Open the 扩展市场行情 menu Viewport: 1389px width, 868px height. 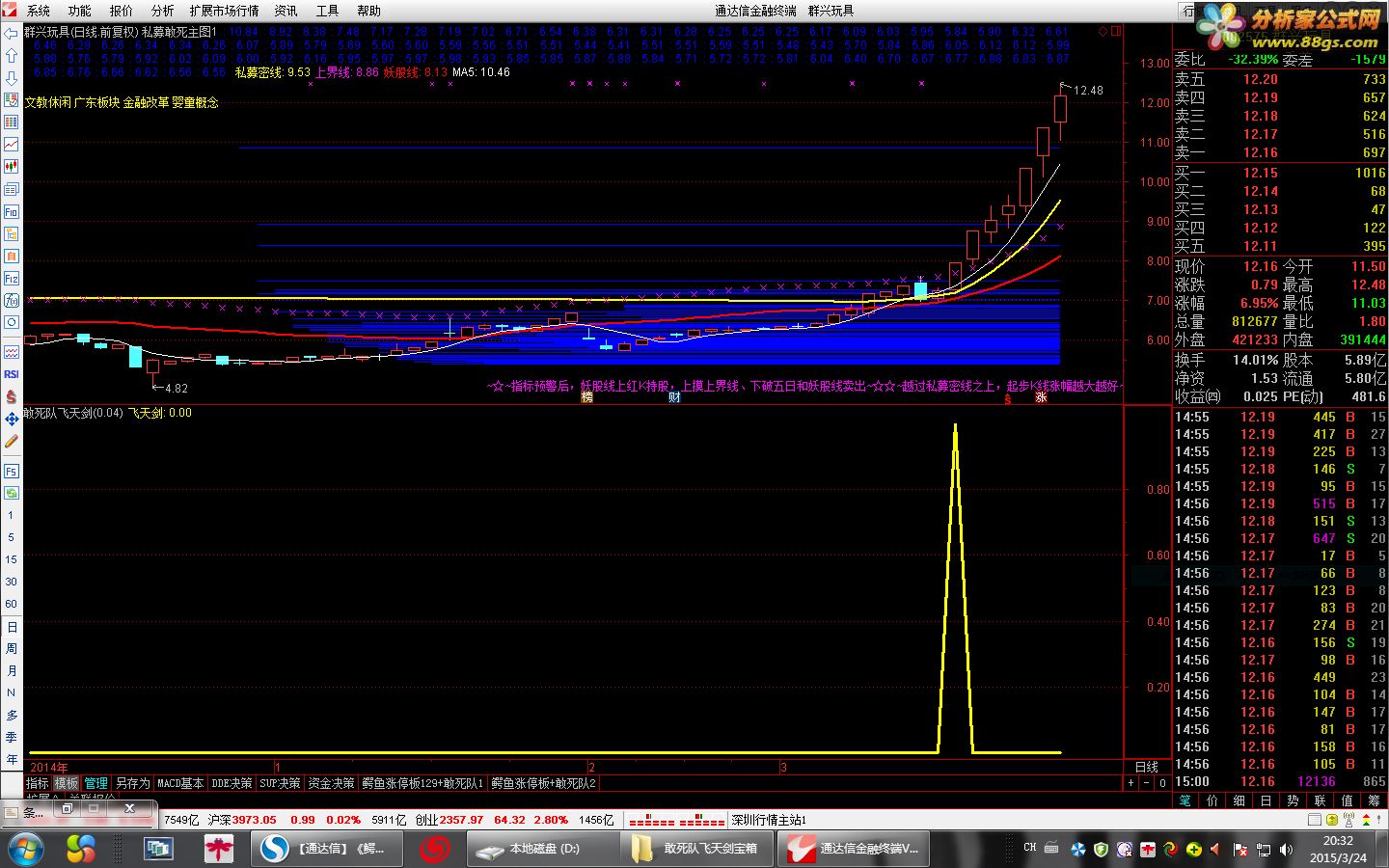point(225,11)
